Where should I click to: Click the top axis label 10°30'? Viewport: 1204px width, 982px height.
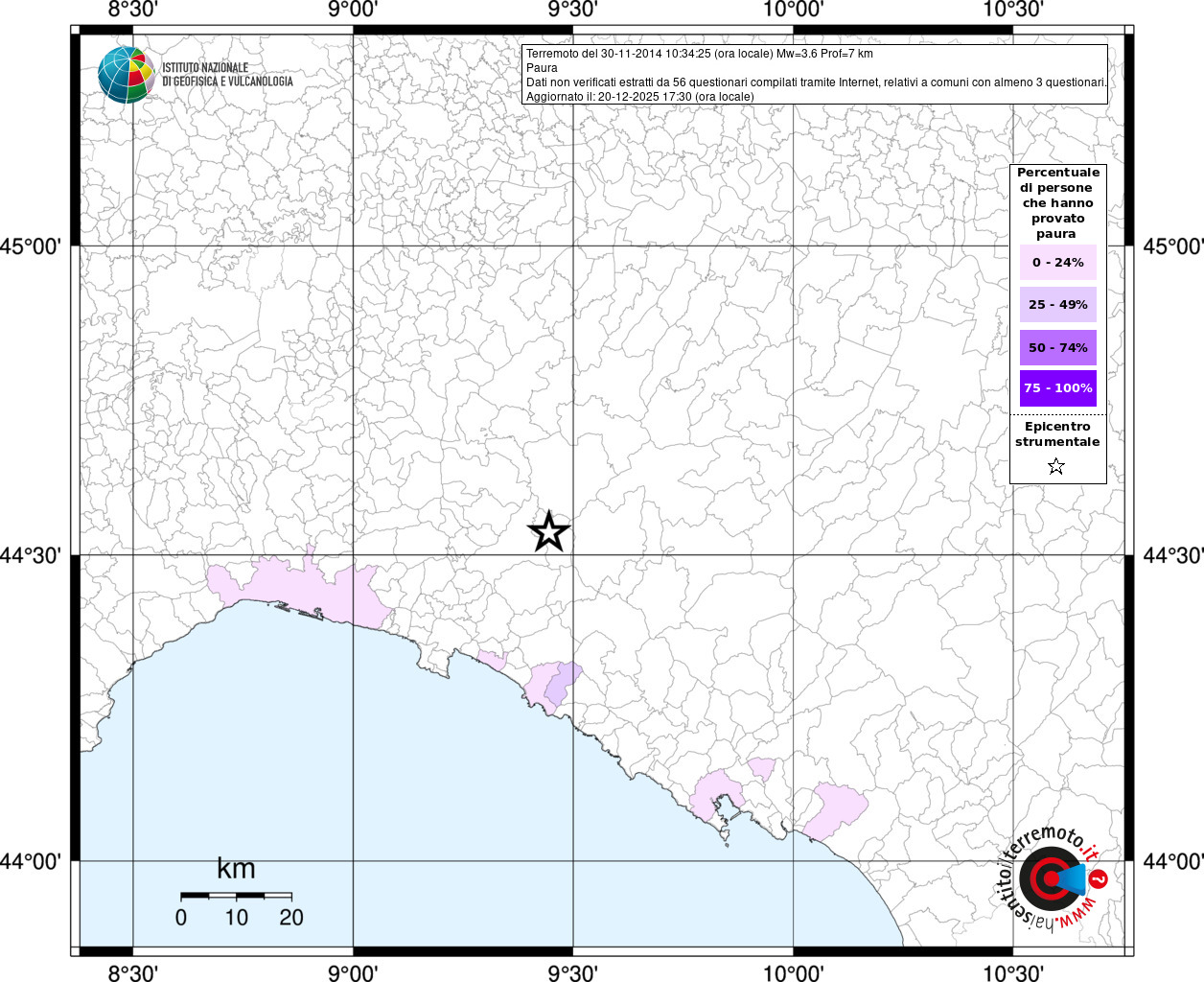coord(1014,10)
